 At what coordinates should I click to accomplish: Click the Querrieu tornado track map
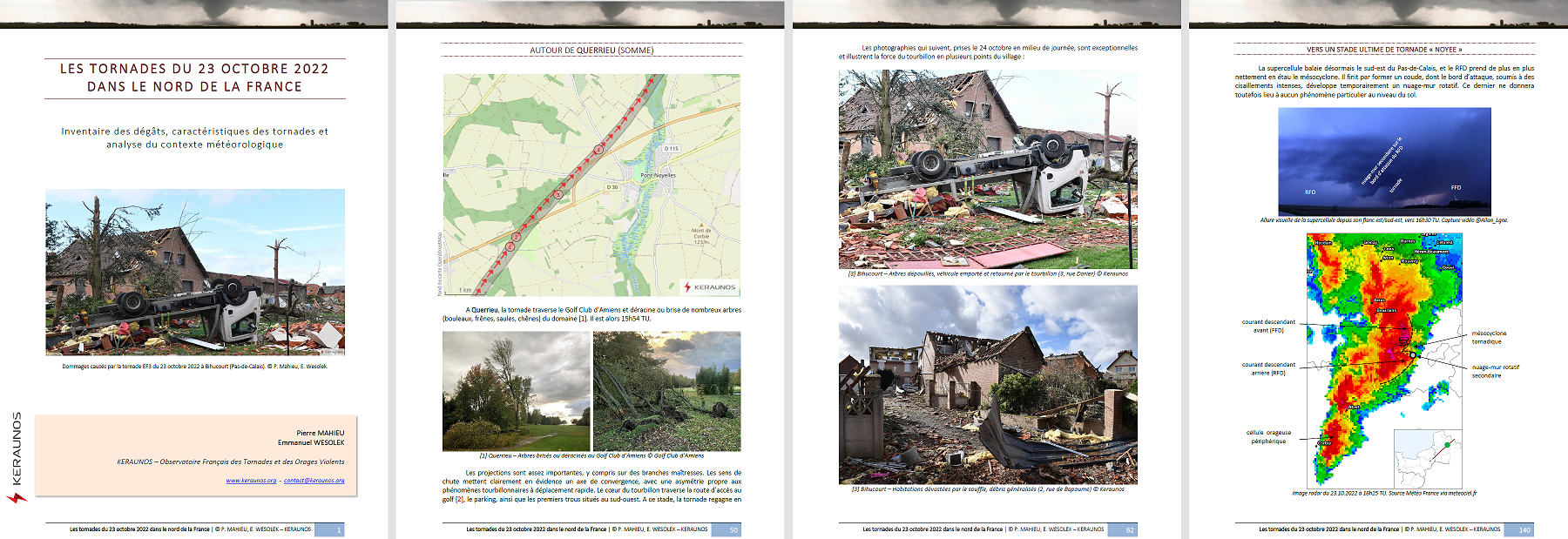pyautogui.click(x=591, y=185)
